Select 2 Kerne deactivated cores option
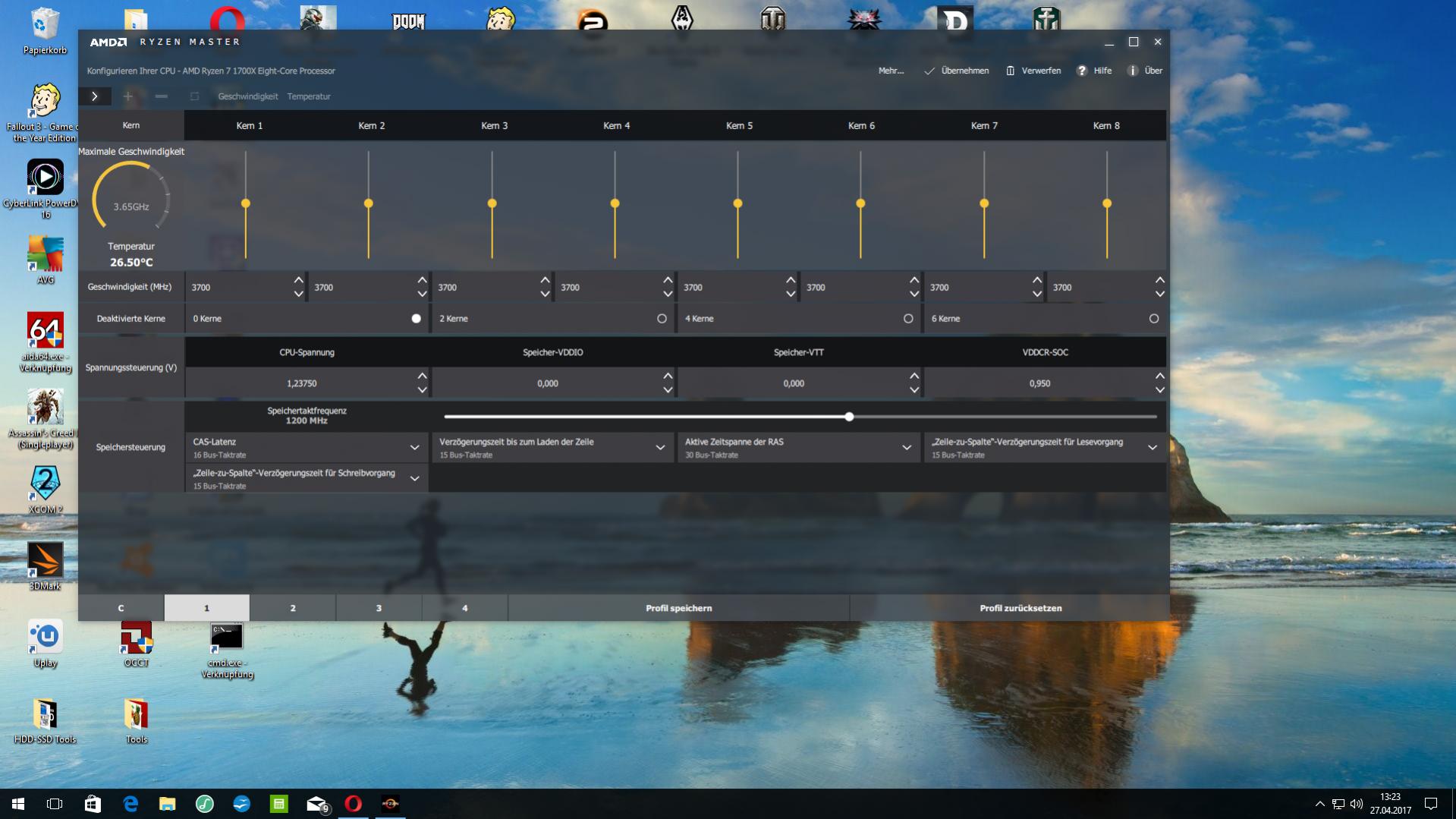This screenshot has height=819, width=1456. 662,319
